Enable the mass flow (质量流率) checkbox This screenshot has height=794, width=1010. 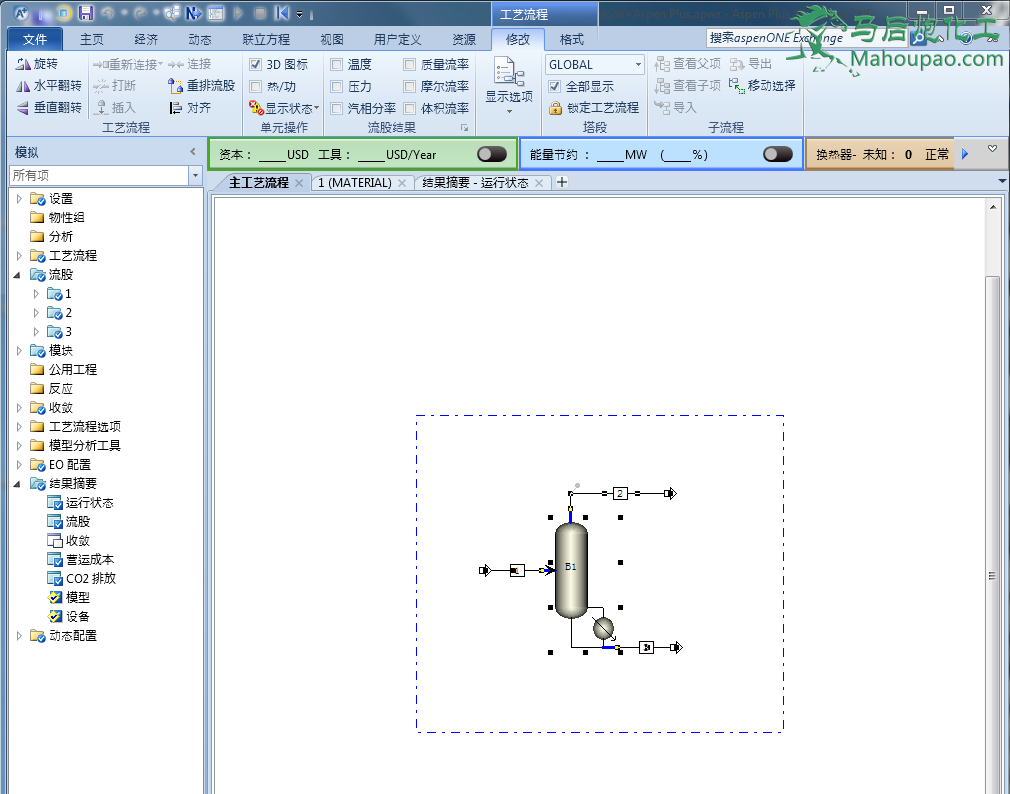click(x=410, y=65)
